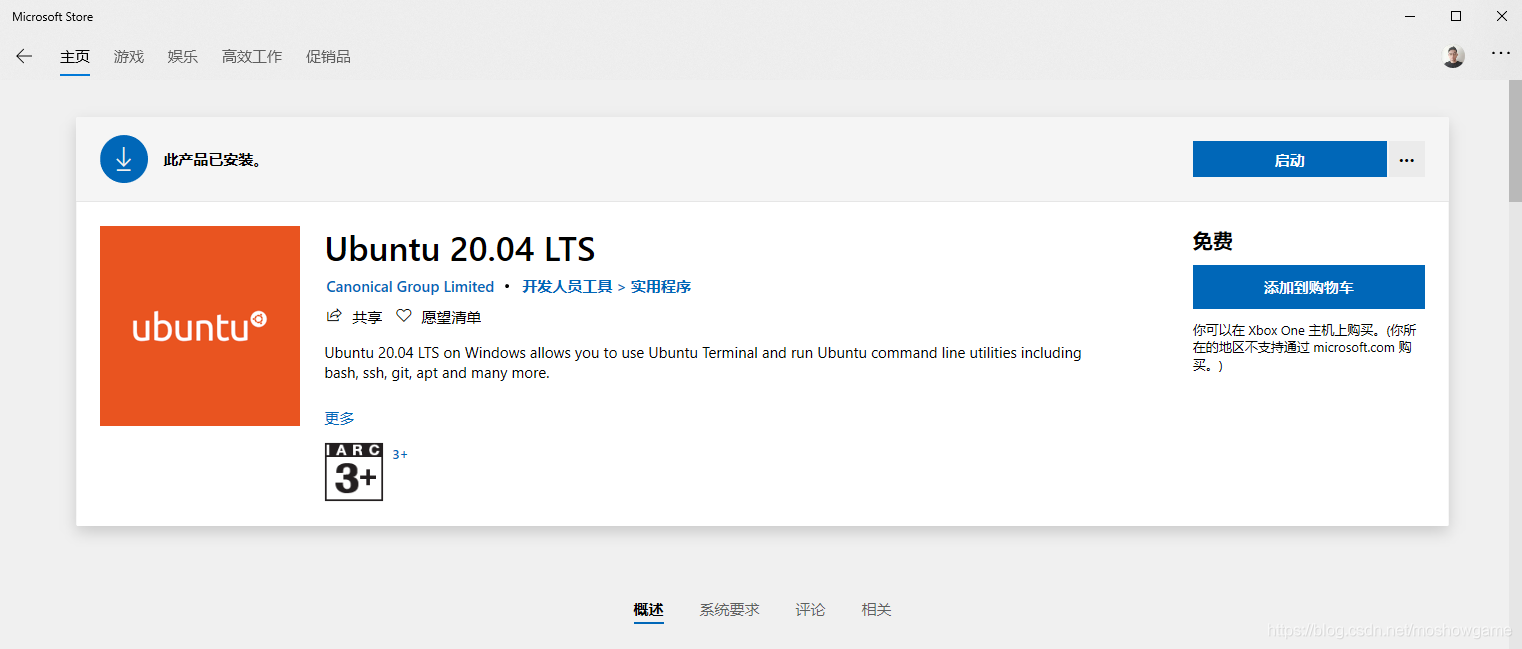This screenshot has width=1522, height=649.
Task: Switch to the 游戏 tab
Action: [129, 57]
